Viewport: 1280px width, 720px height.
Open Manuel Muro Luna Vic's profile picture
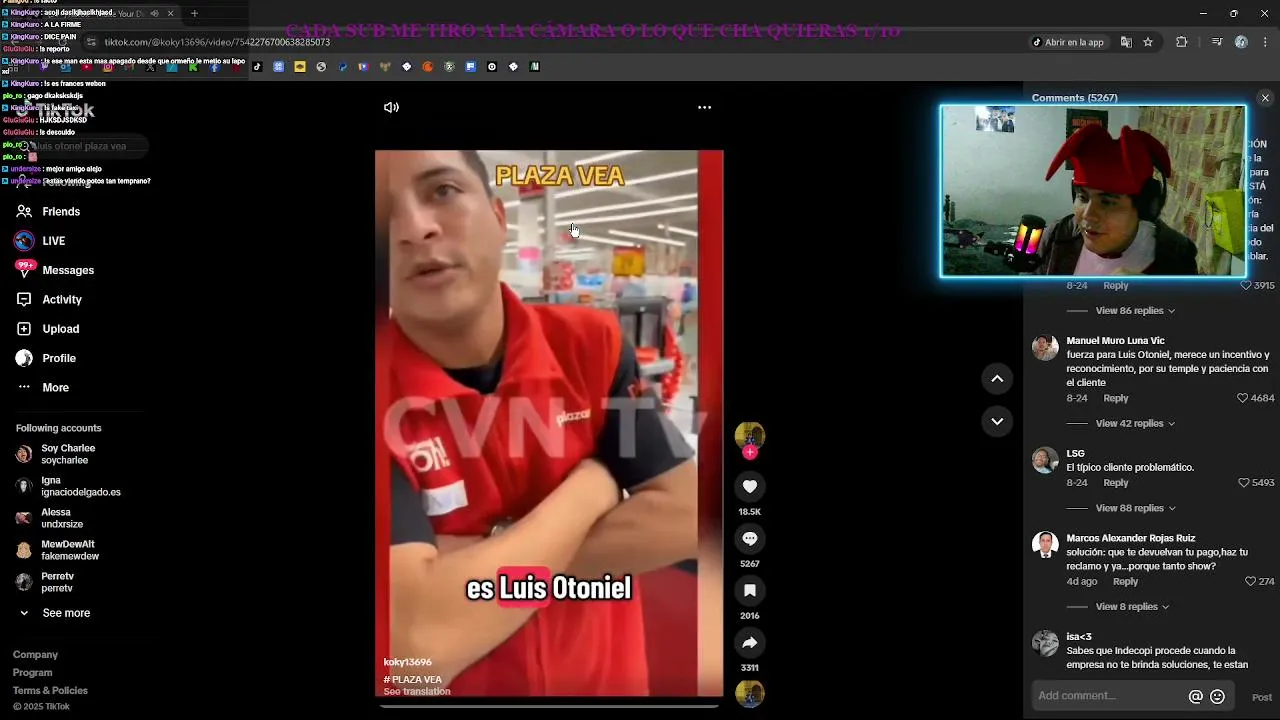[x=1045, y=347]
